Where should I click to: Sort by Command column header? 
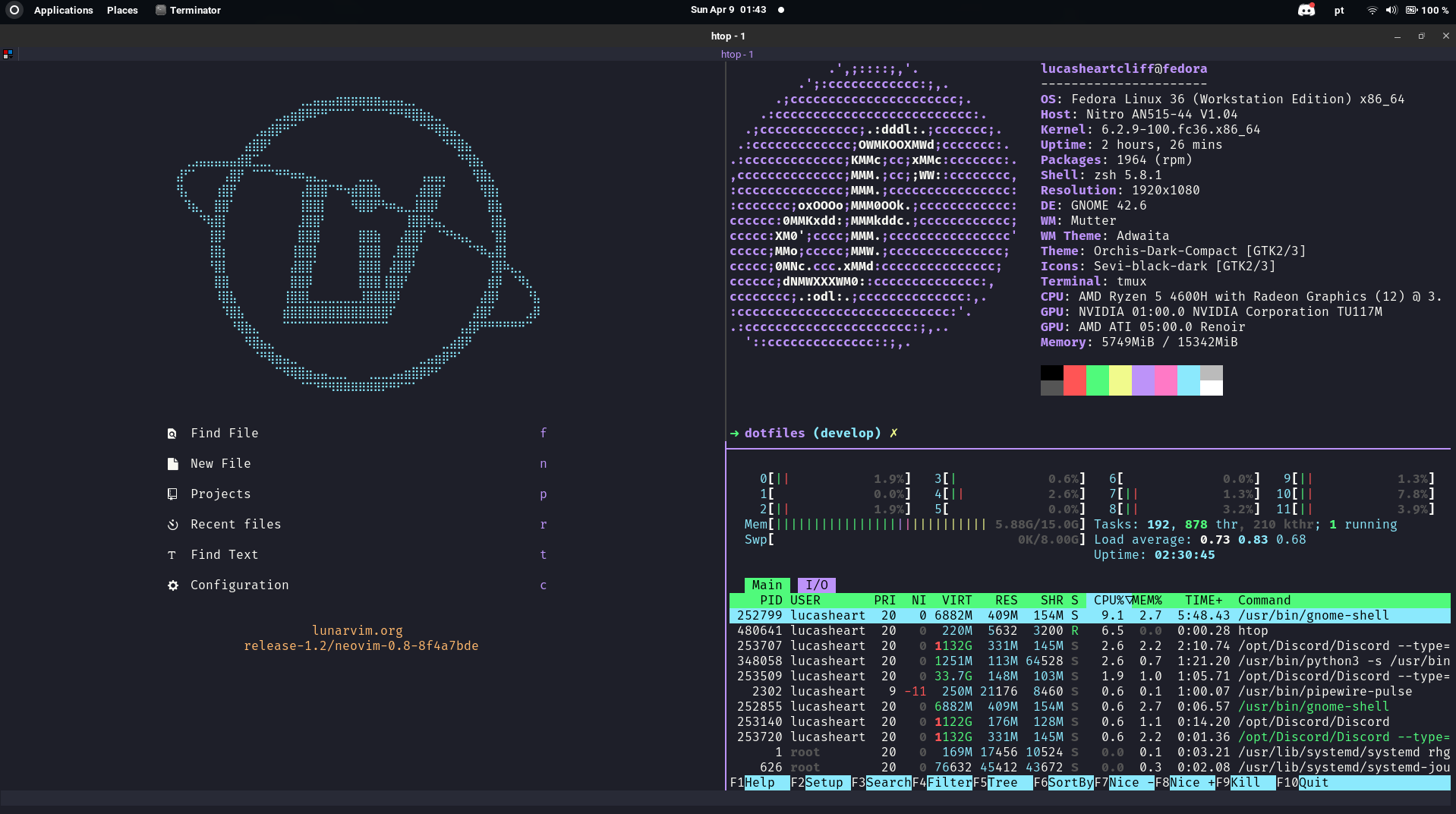(x=1265, y=600)
